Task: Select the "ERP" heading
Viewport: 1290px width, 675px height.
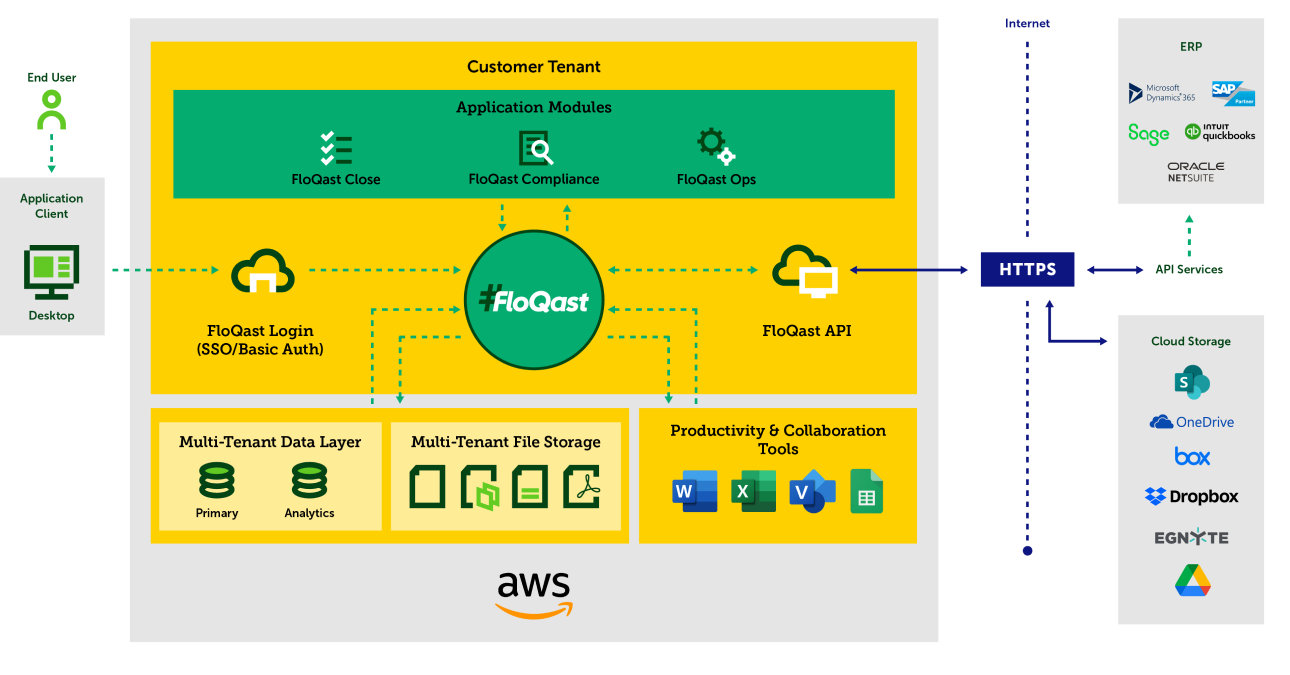Action: pyautogui.click(x=1191, y=46)
